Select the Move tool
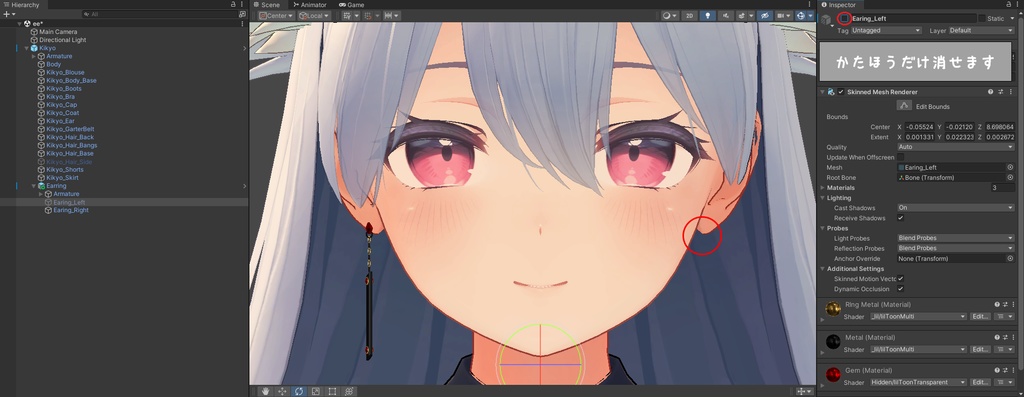1024x397 pixels. (x=282, y=391)
